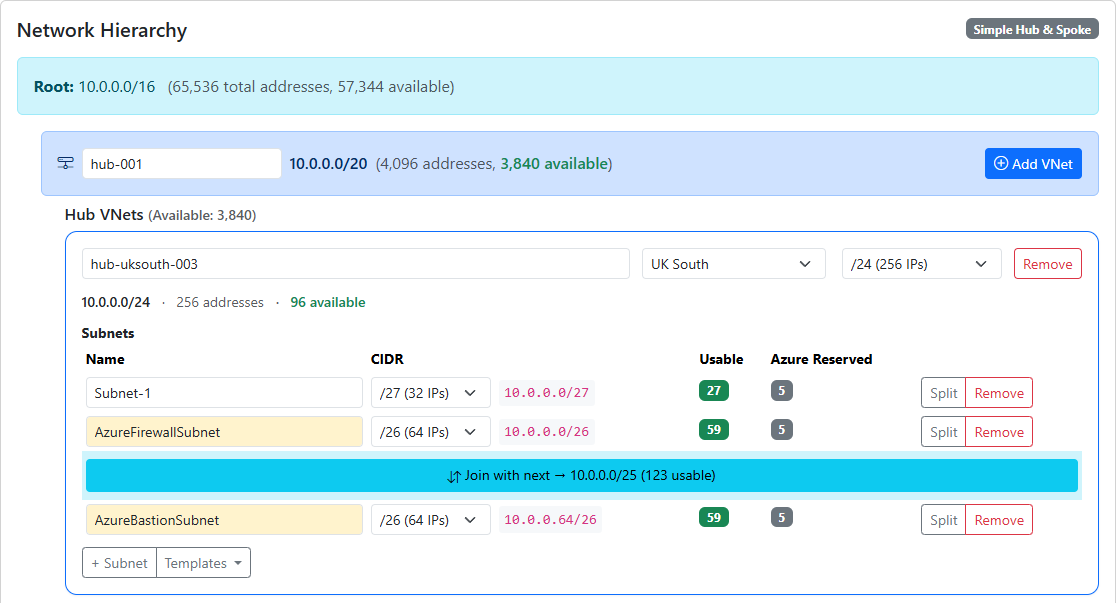Screen dimensions: 1116x603
Task: Click the + Subnet button
Action: pyautogui.click(x=119, y=562)
